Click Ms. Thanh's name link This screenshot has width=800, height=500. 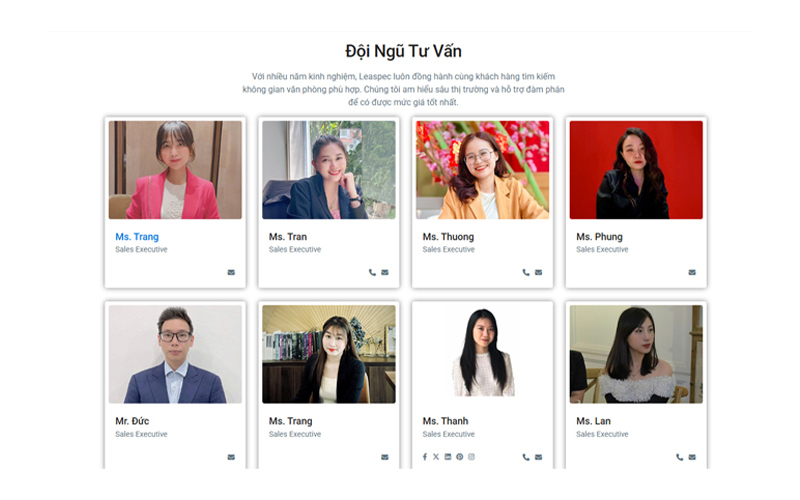(x=445, y=421)
